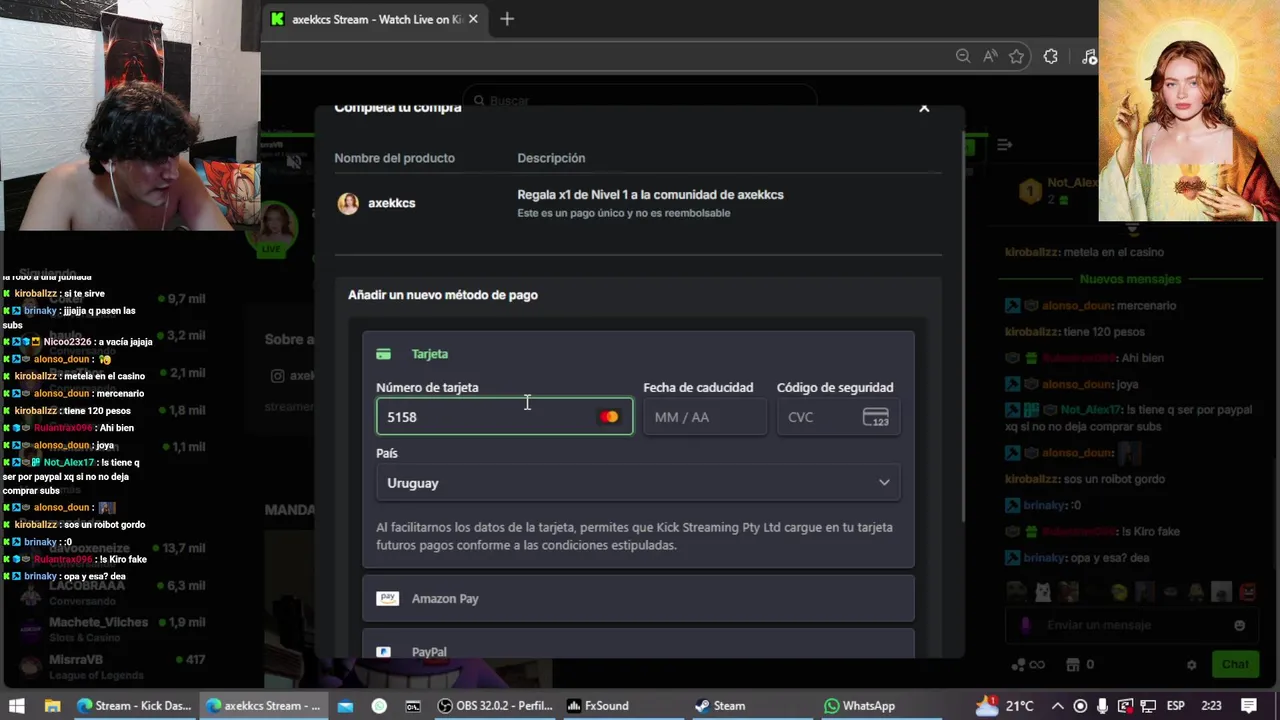1280x720 pixels.
Task: Click the axekkcs avatar in product row
Action: (348, 203)
